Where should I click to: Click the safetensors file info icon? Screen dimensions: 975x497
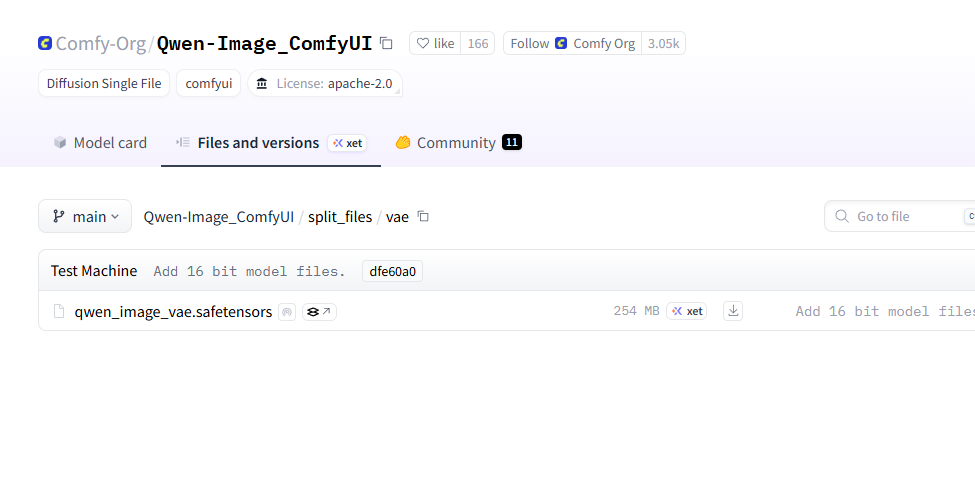287,312
